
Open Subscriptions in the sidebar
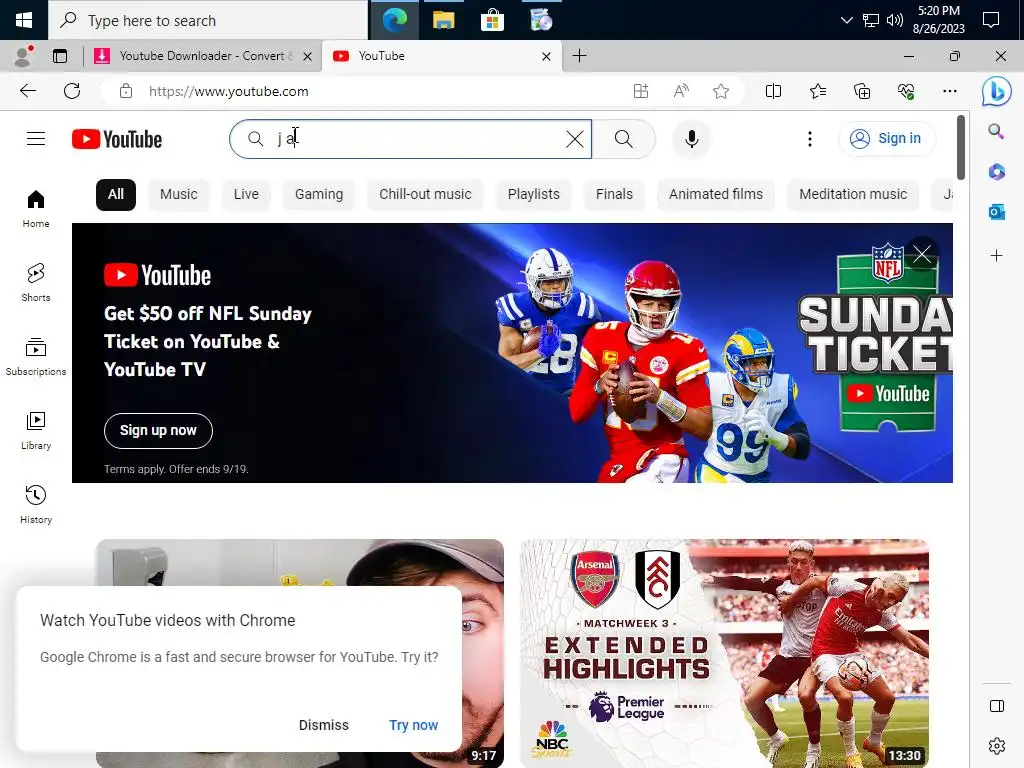tap(36, 356)
